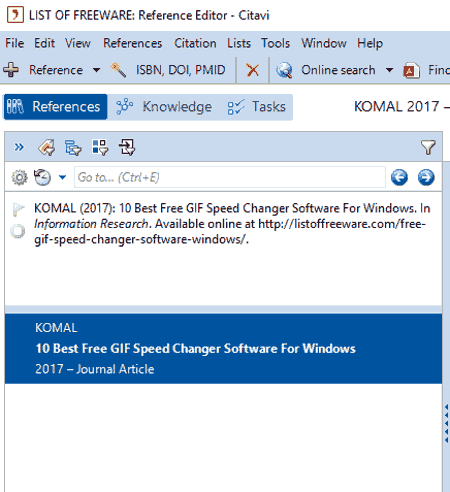
Task: Click the navigate forward arrow button
Action: [426, 177]
